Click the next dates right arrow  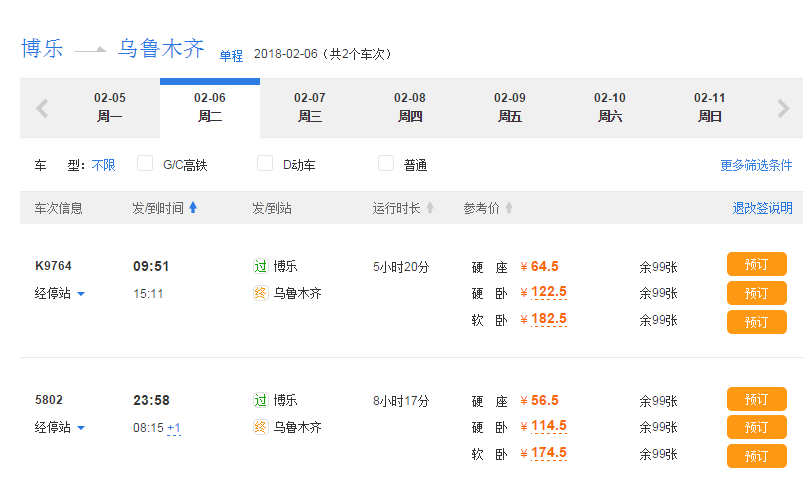point(783,108)
